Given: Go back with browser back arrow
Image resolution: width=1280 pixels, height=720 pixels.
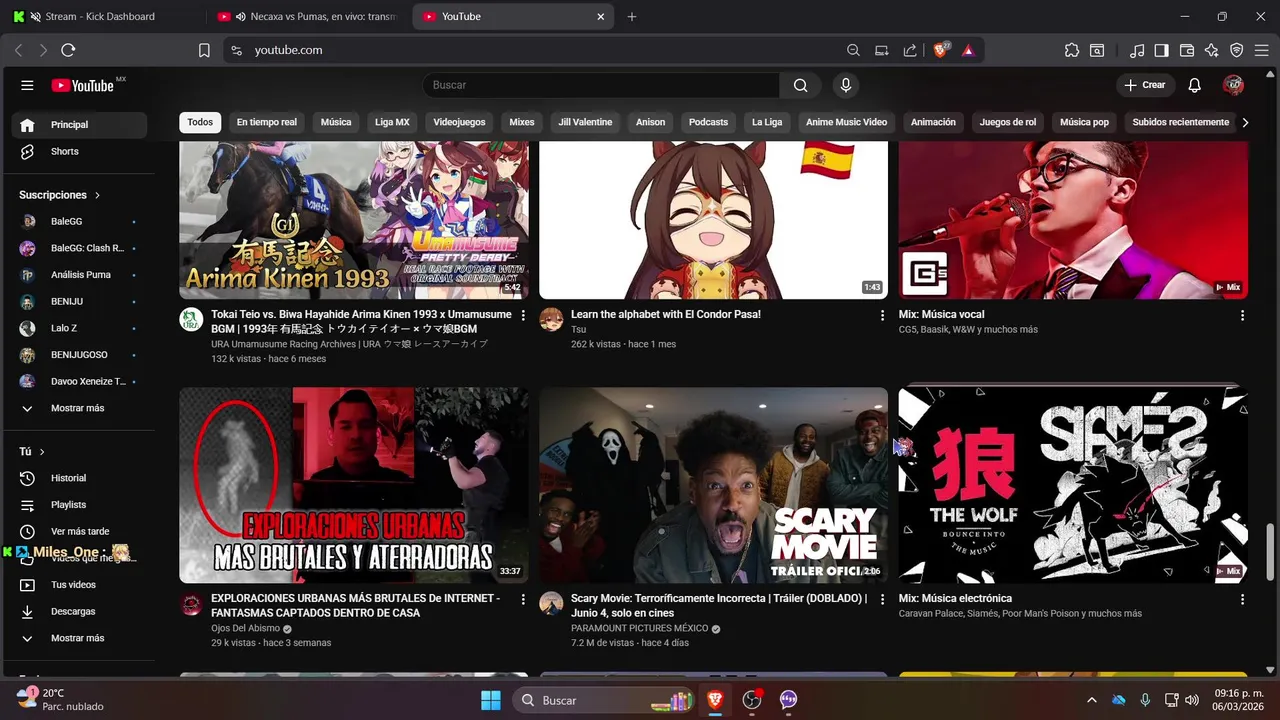Looking at the screenshot, I should tap(19, 50).
